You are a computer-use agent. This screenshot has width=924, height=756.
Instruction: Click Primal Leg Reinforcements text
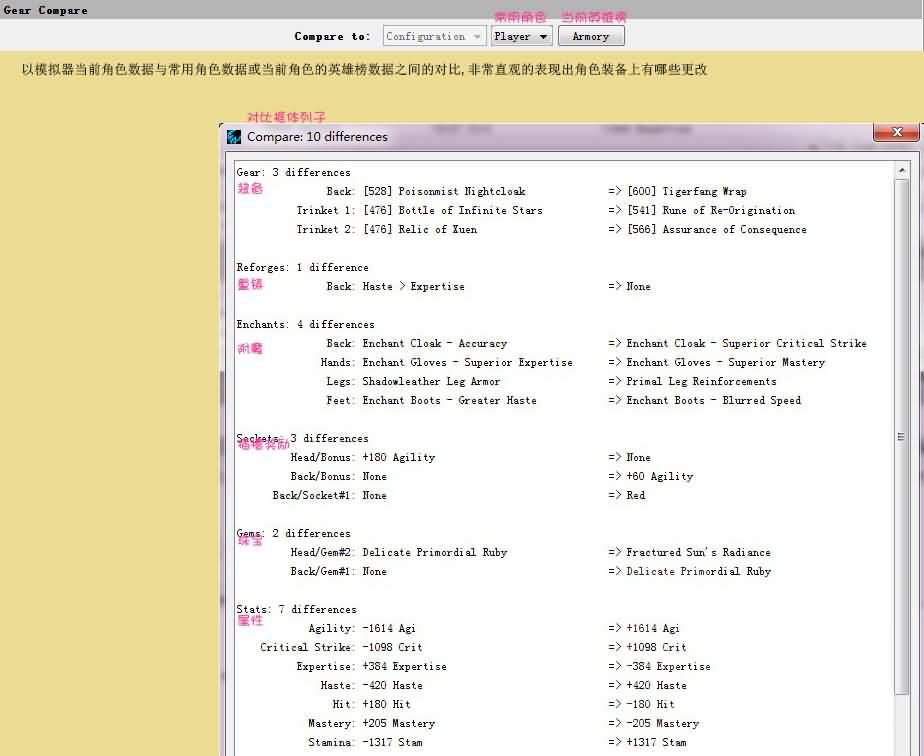pyautogui.click(x=701, y=381)
